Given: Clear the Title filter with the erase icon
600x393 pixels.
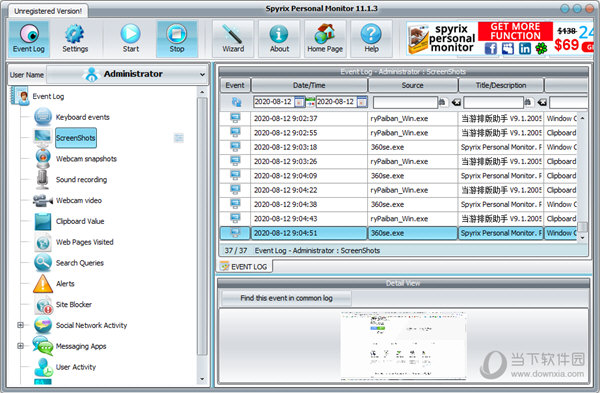Looking at the screenshot, I should (542, 102).
